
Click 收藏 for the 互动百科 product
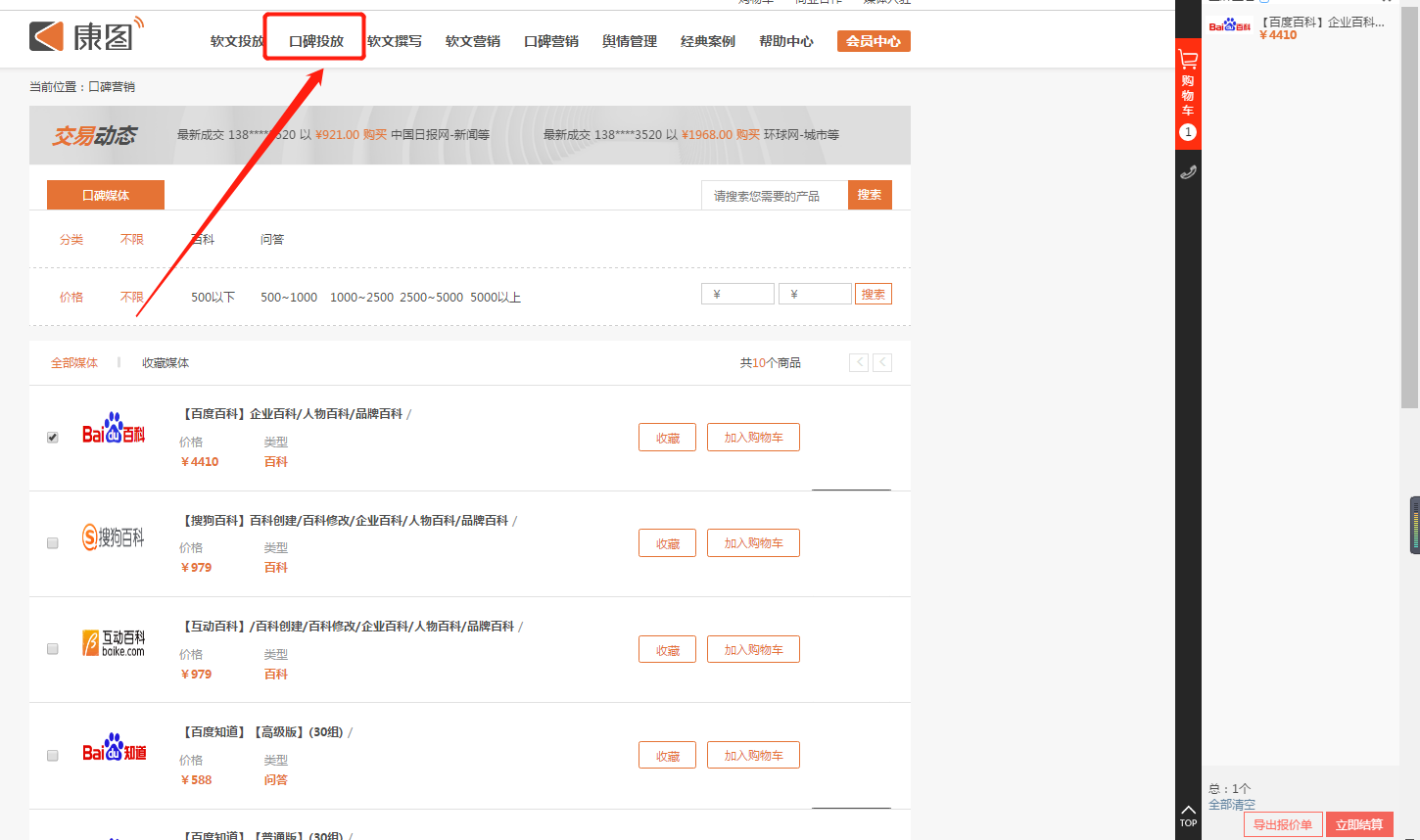pos(668,649)
